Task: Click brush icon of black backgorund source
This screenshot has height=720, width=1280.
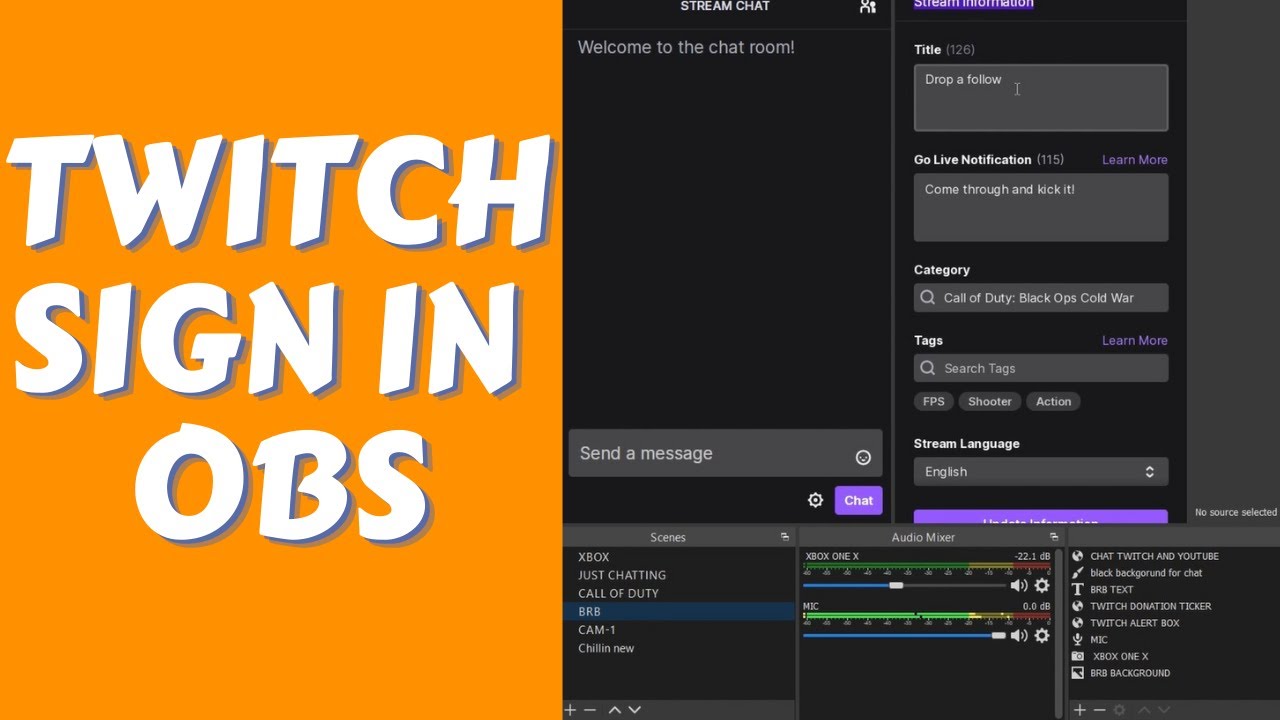Action: point(1078,573)
